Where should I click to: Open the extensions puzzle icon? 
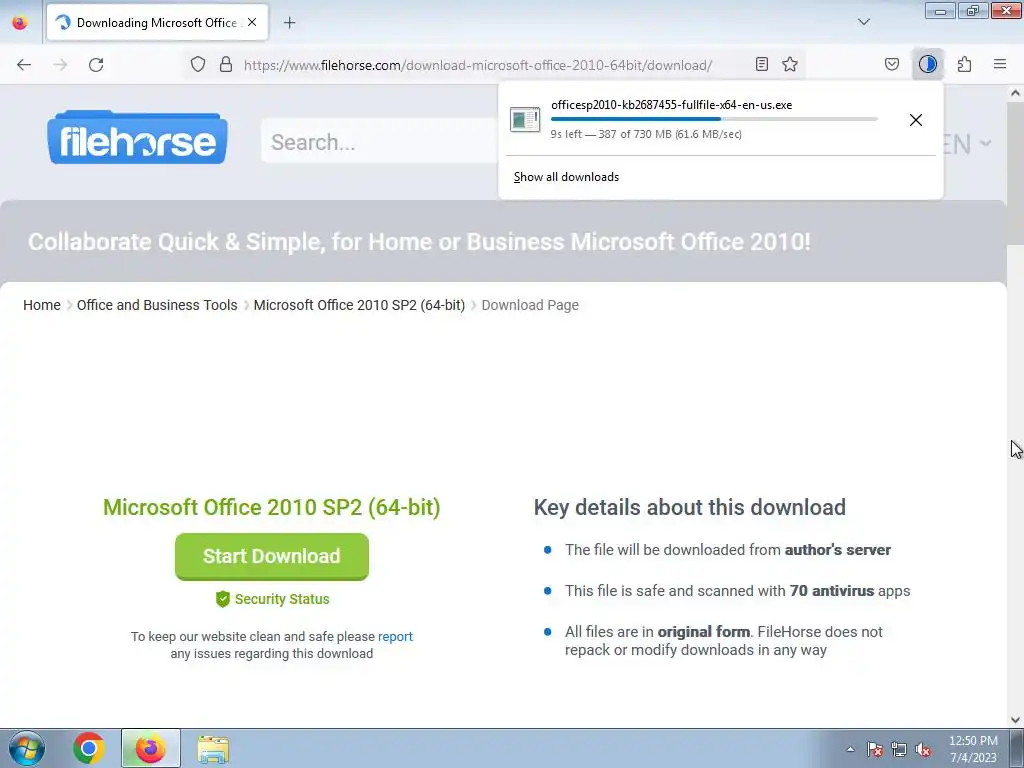coord(964,64)
